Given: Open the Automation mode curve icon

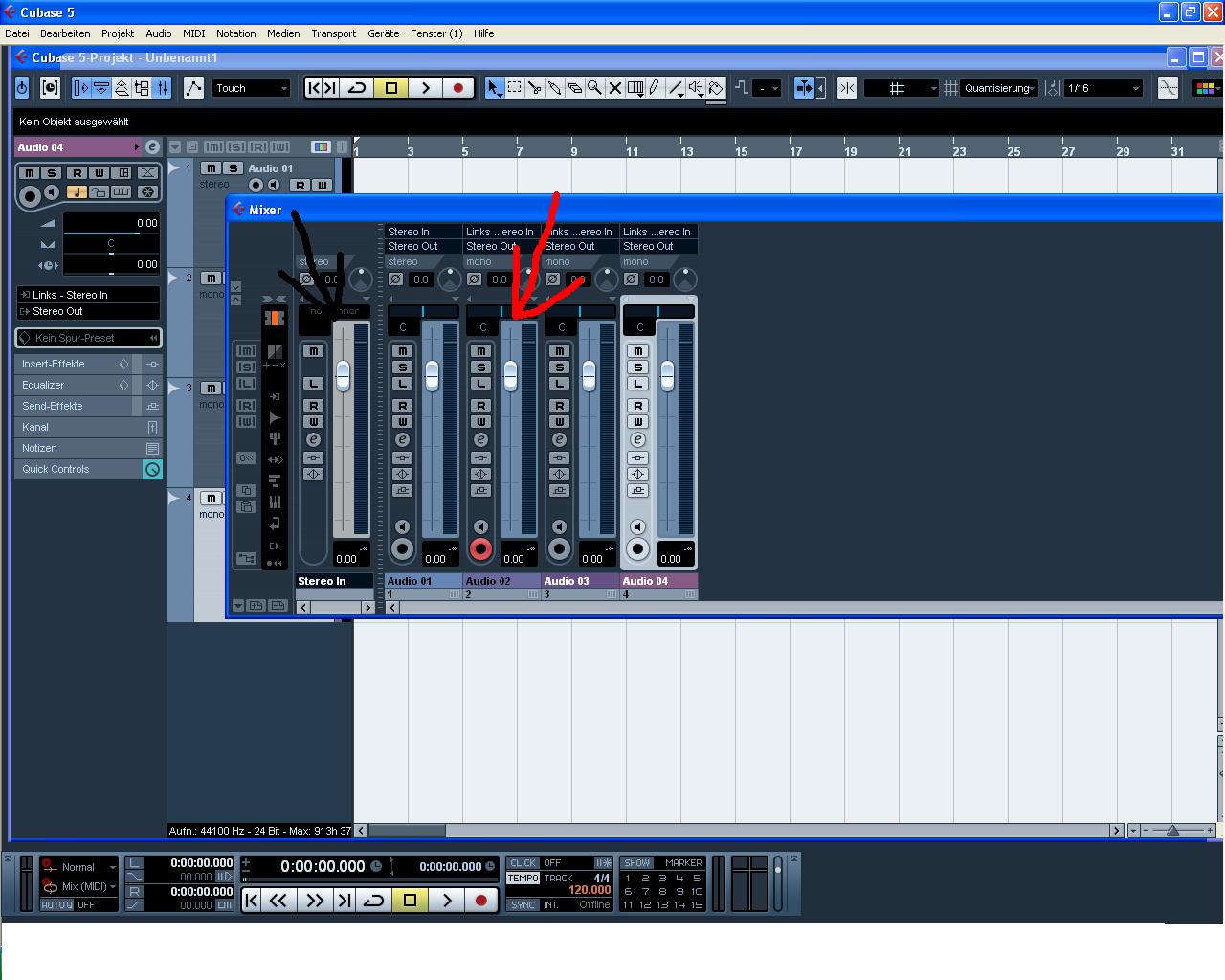Looking at the screenshot, I should (193, 88).
